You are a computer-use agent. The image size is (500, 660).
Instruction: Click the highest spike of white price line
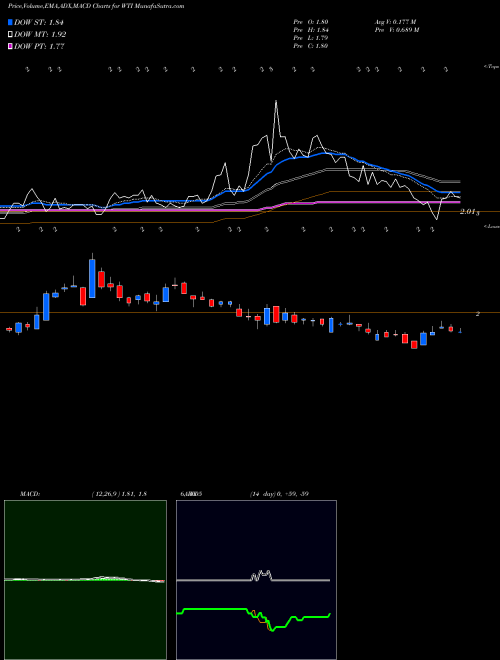276,101
